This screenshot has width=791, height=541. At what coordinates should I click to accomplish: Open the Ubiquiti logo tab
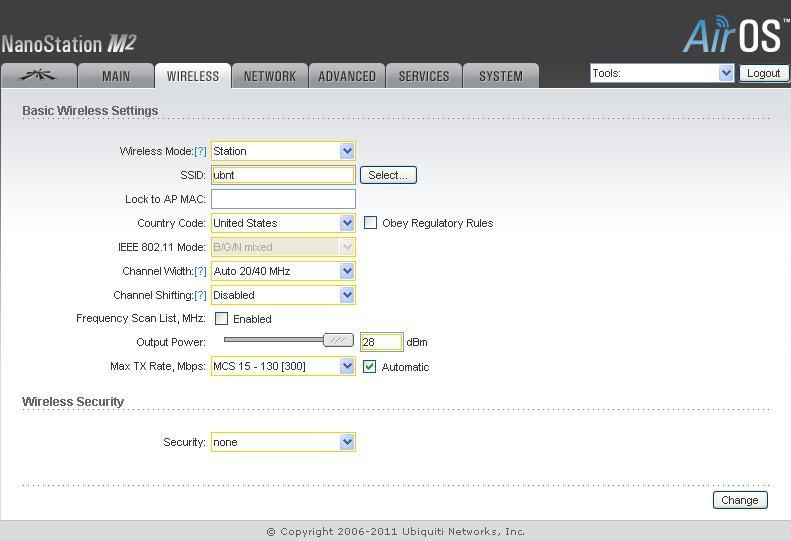coord(38,76)
